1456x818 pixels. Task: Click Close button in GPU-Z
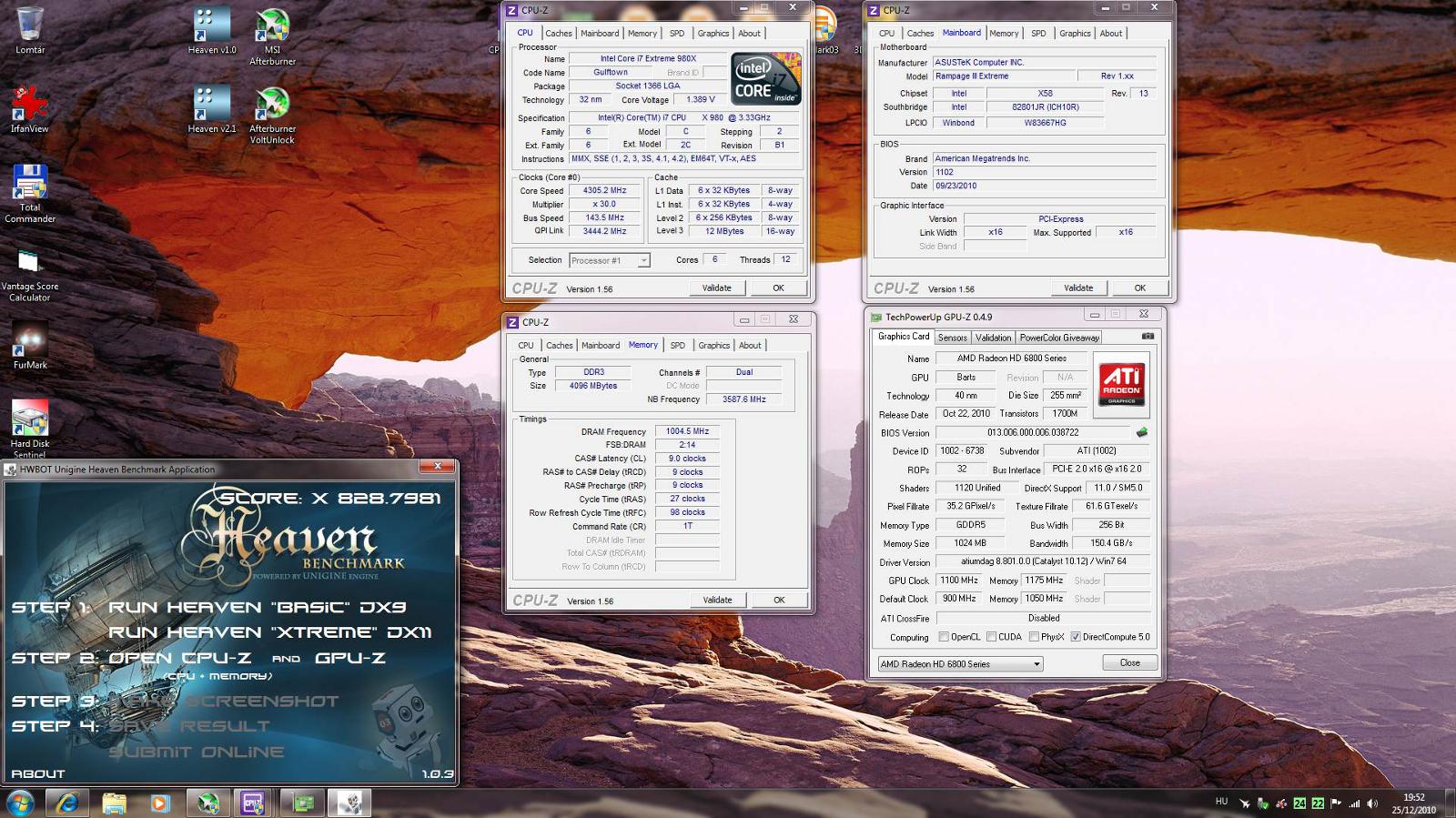click(x=1130, y=662)
